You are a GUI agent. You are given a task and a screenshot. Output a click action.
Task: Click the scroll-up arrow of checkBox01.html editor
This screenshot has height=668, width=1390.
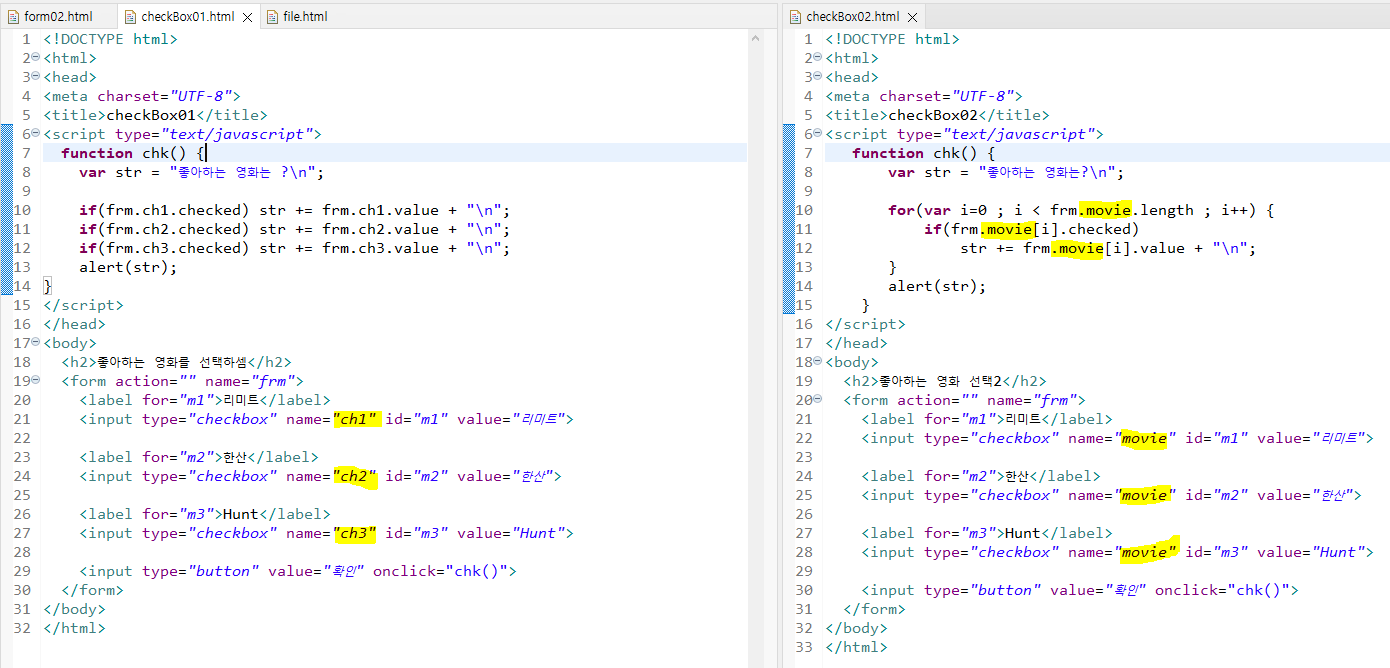(x=755, y=37)
